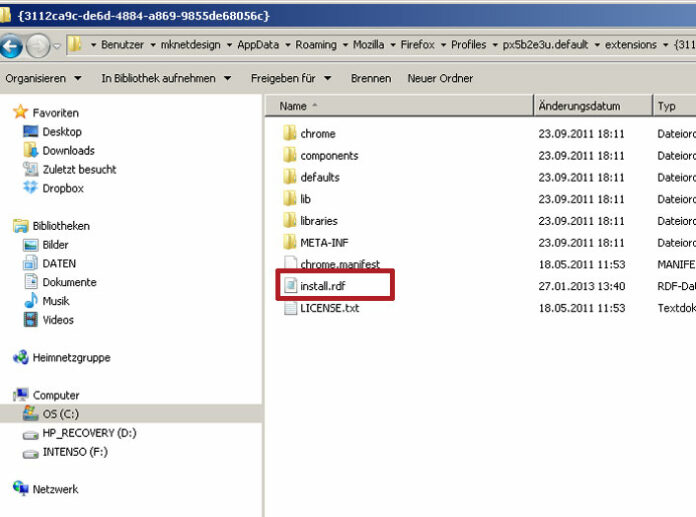The width and height of the screenshot is (696, 517).
Task: Click the folder icon in the address bar
Action: (75, 44)
